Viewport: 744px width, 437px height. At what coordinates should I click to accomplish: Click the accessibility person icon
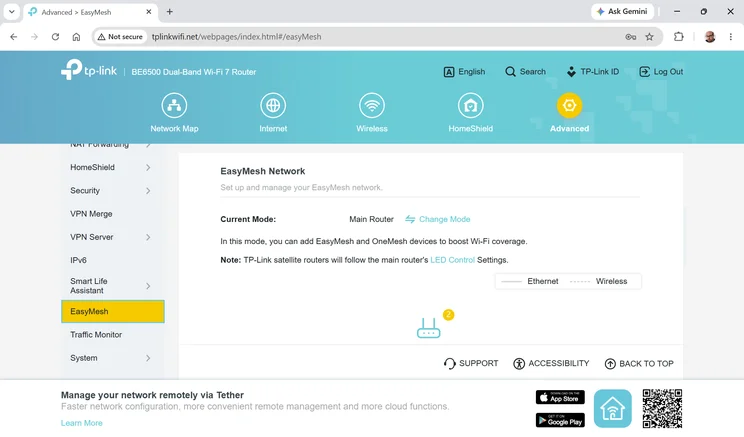coord(519,363)
